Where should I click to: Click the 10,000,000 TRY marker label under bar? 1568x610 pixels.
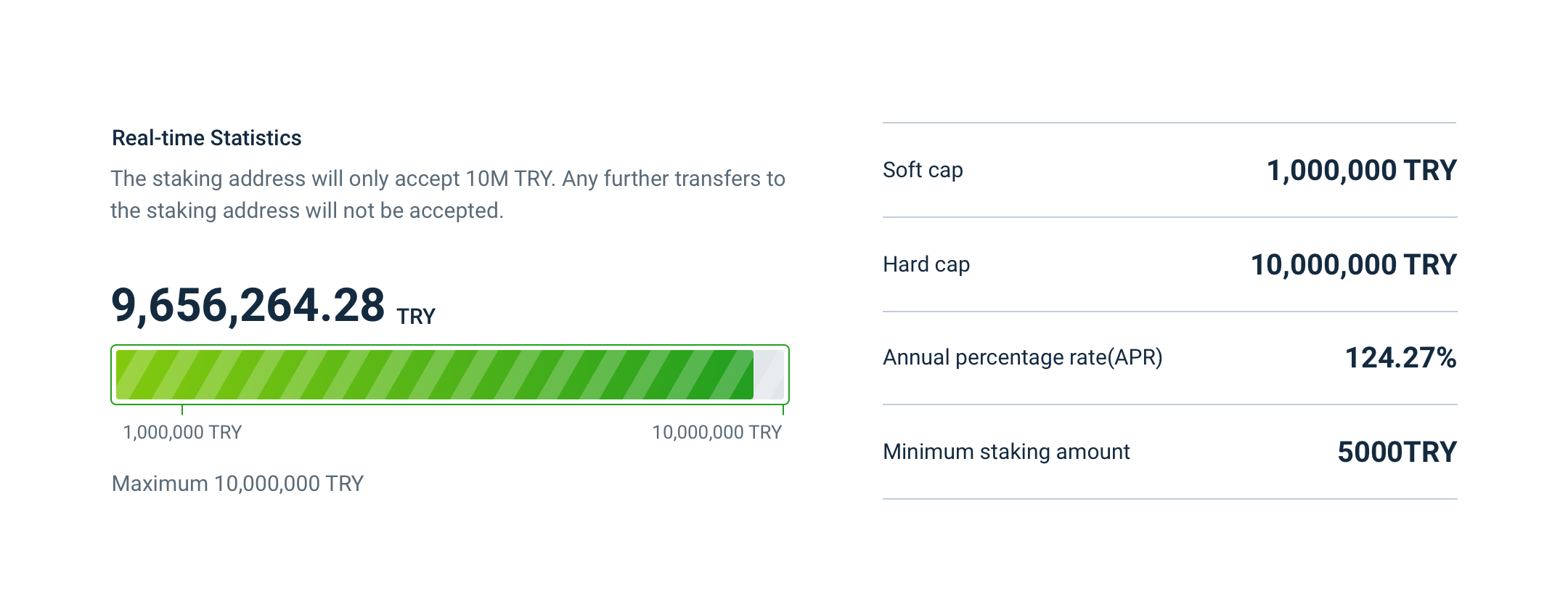(x=716, y=432)
